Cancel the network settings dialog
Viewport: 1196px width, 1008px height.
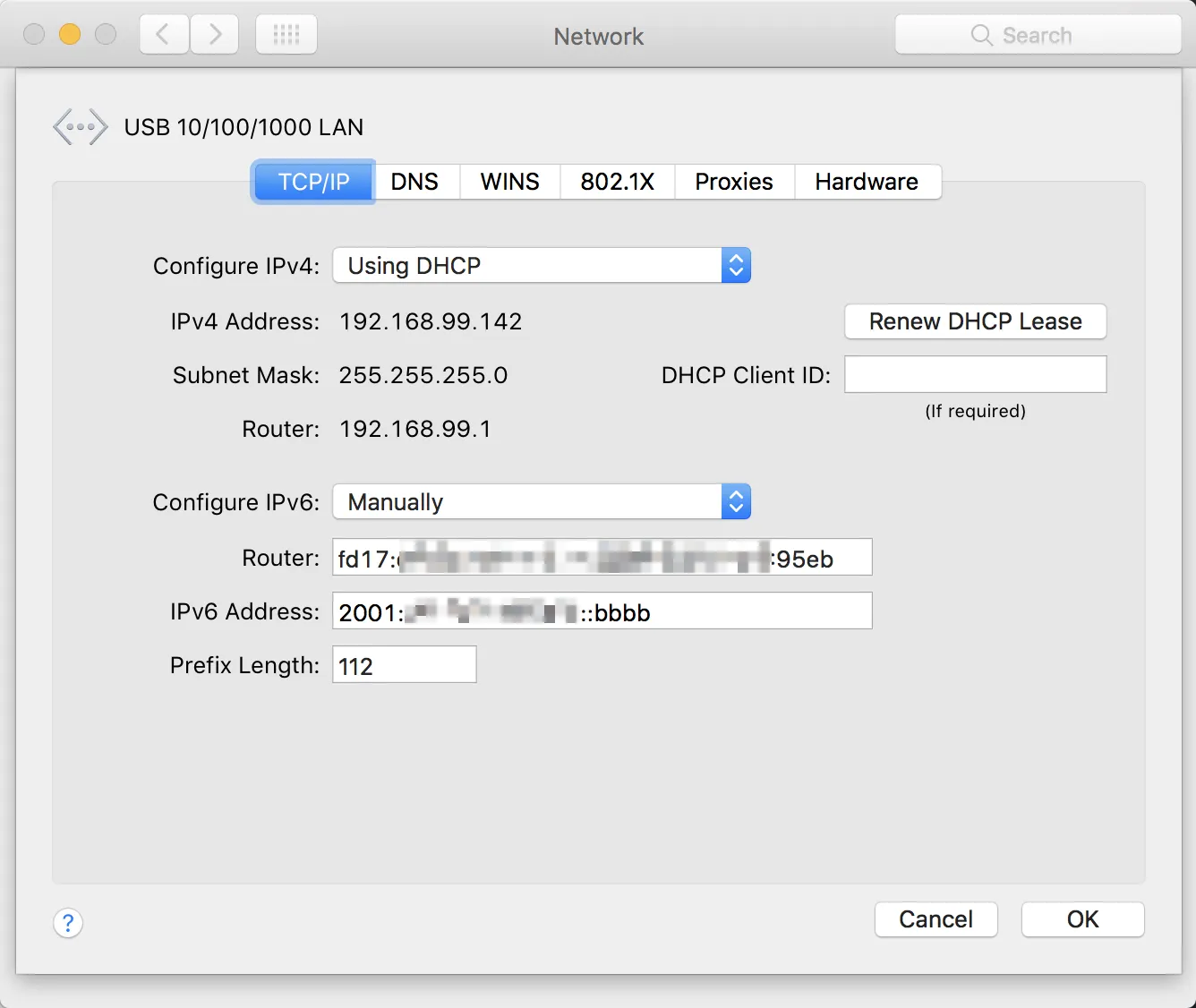click(935, 919)
